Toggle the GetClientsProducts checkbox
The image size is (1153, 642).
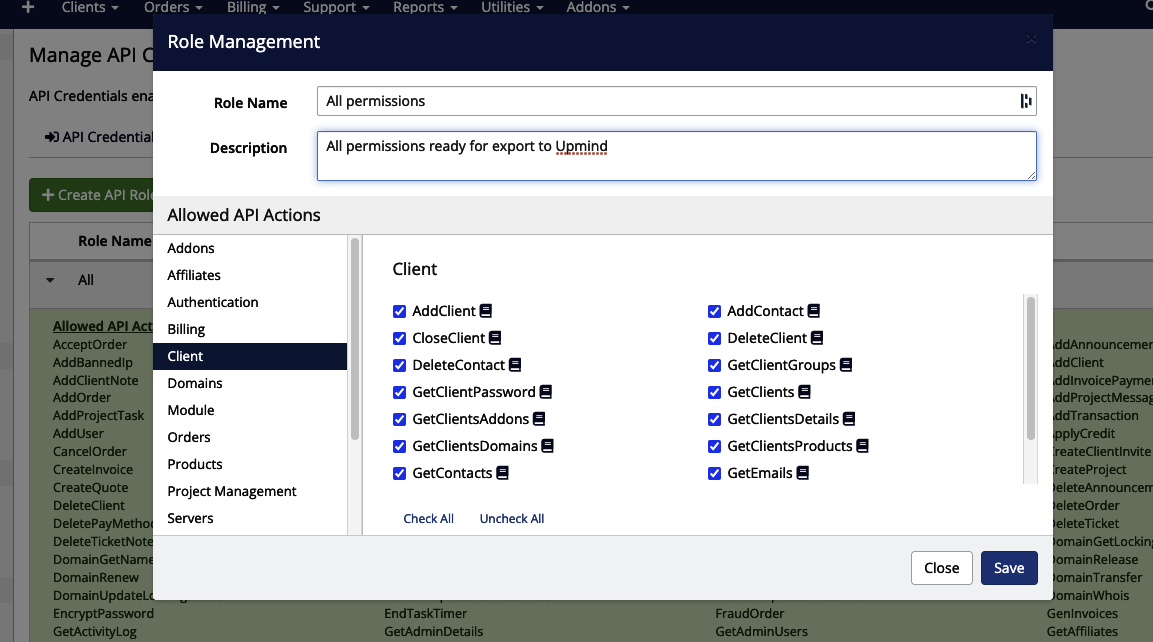(x=714, y=446)
